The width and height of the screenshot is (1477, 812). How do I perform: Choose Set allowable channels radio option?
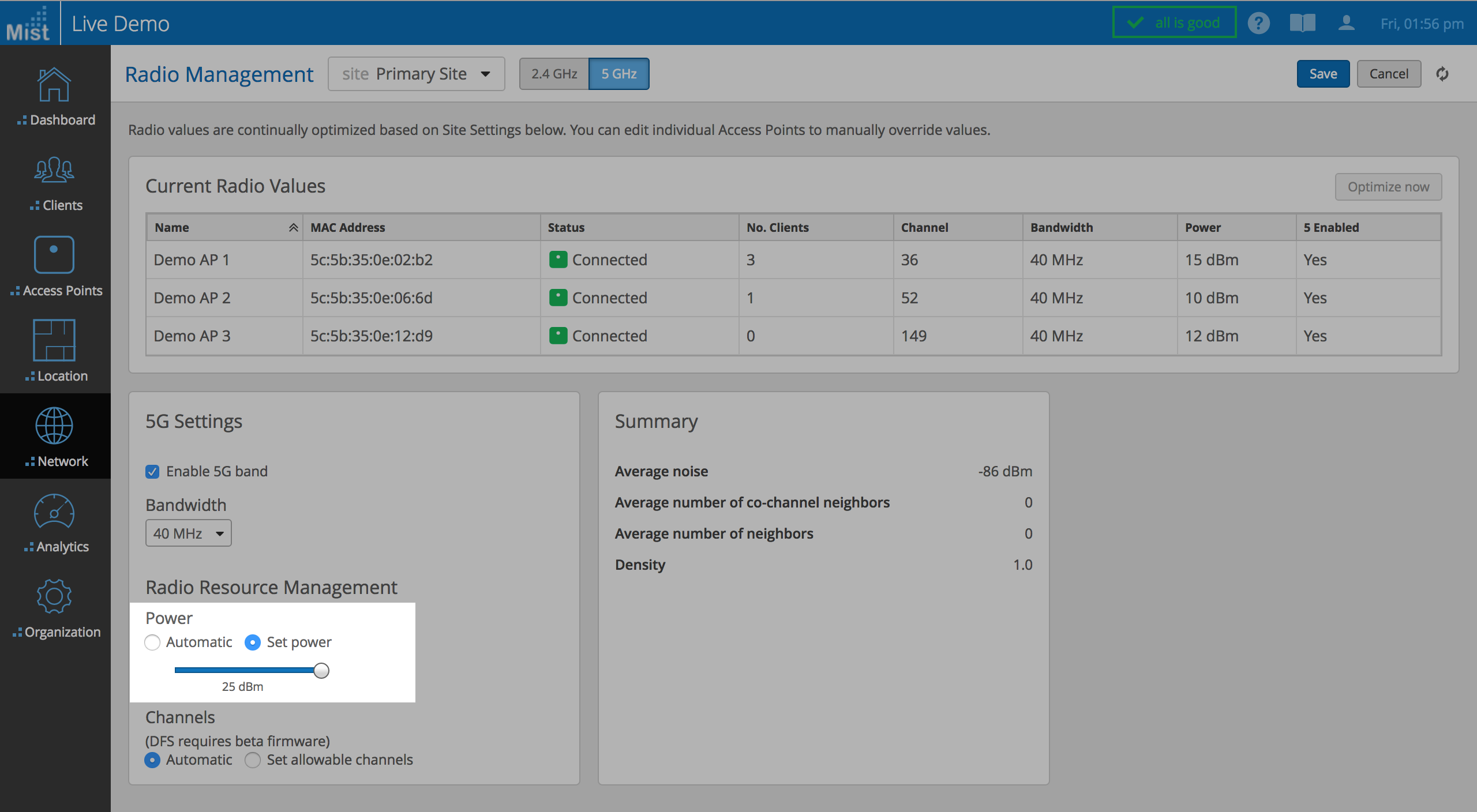(x=253, y=760)
